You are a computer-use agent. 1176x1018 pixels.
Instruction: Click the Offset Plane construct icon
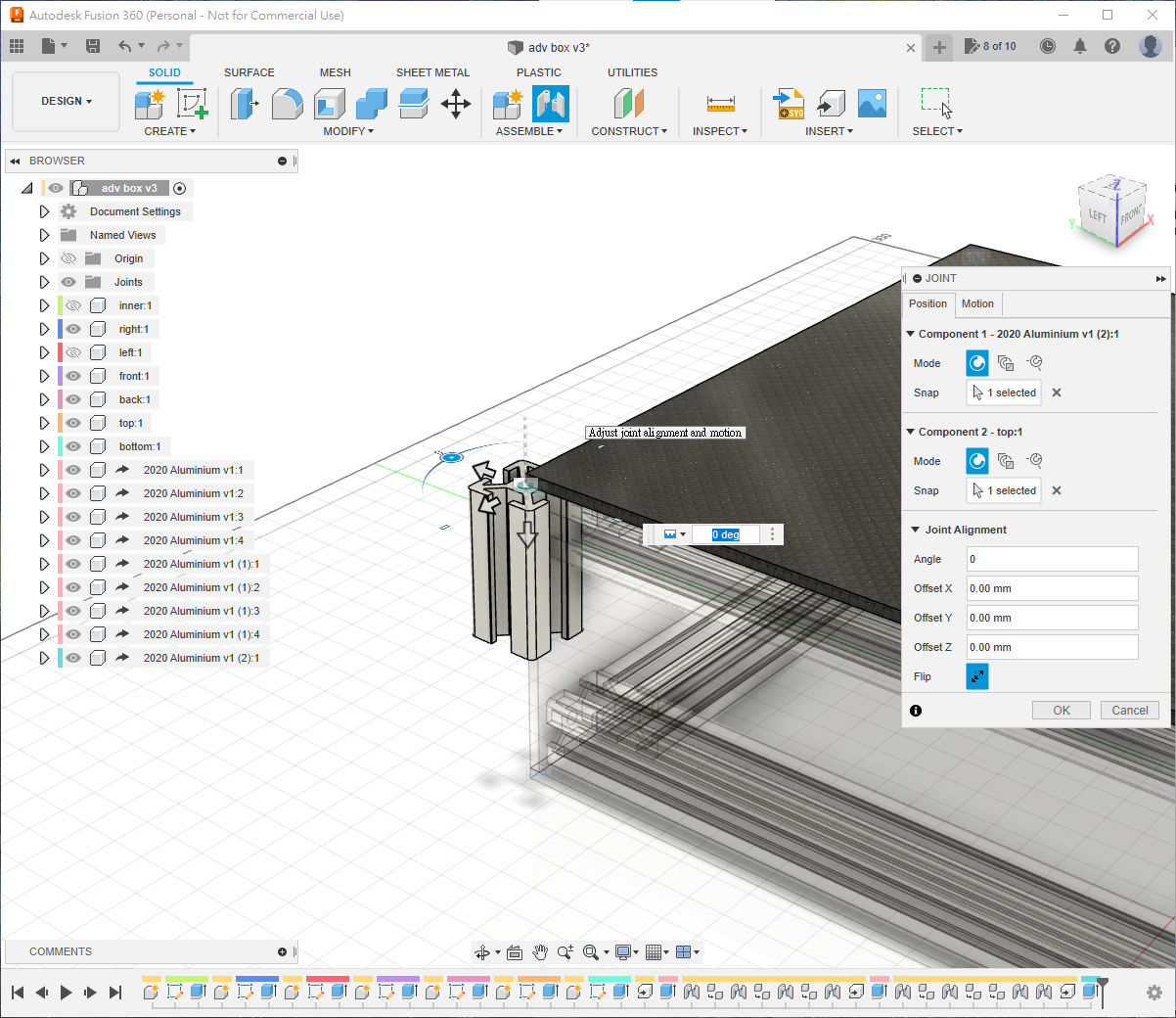(629, 104)
